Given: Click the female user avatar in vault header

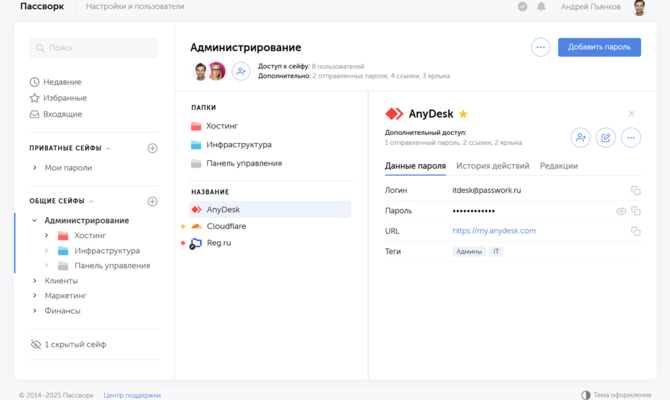Looking at the screenshot, I should point(217,71).
